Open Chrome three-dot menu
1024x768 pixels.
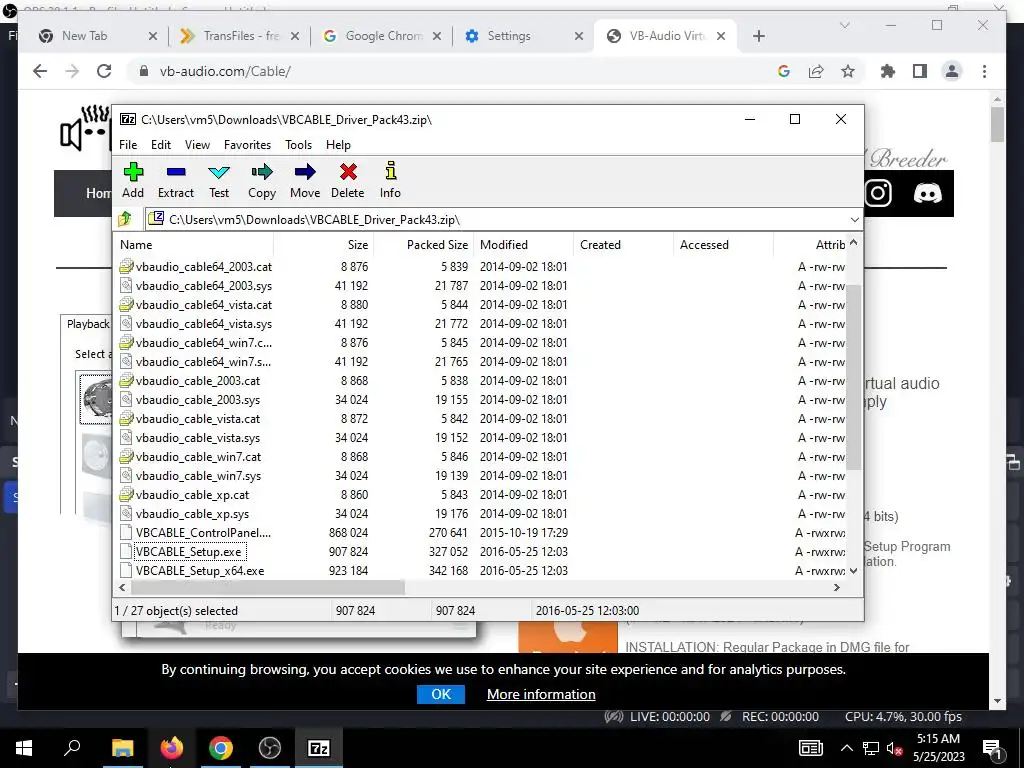[984, 71]
